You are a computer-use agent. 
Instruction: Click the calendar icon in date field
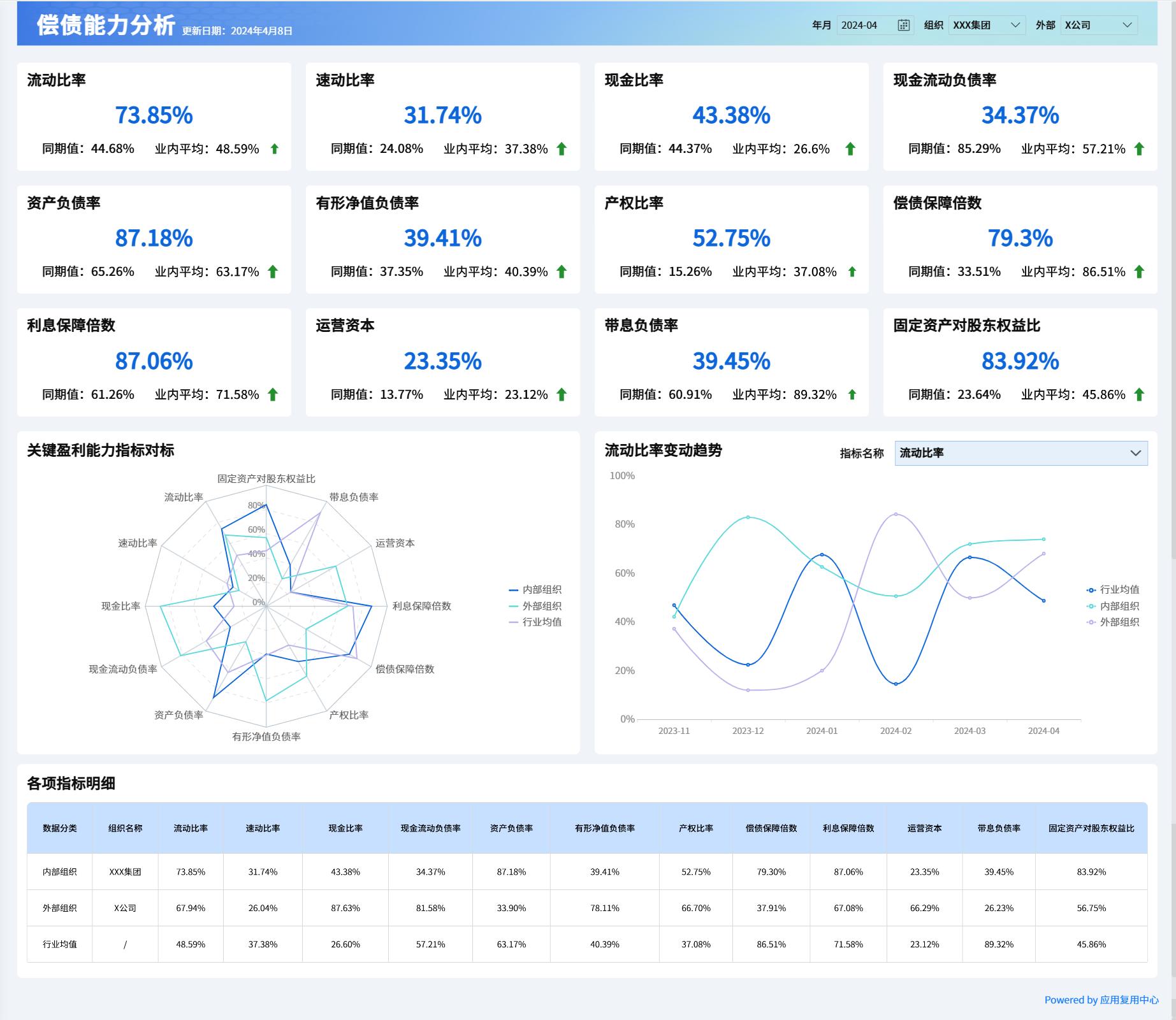(903, 25)
